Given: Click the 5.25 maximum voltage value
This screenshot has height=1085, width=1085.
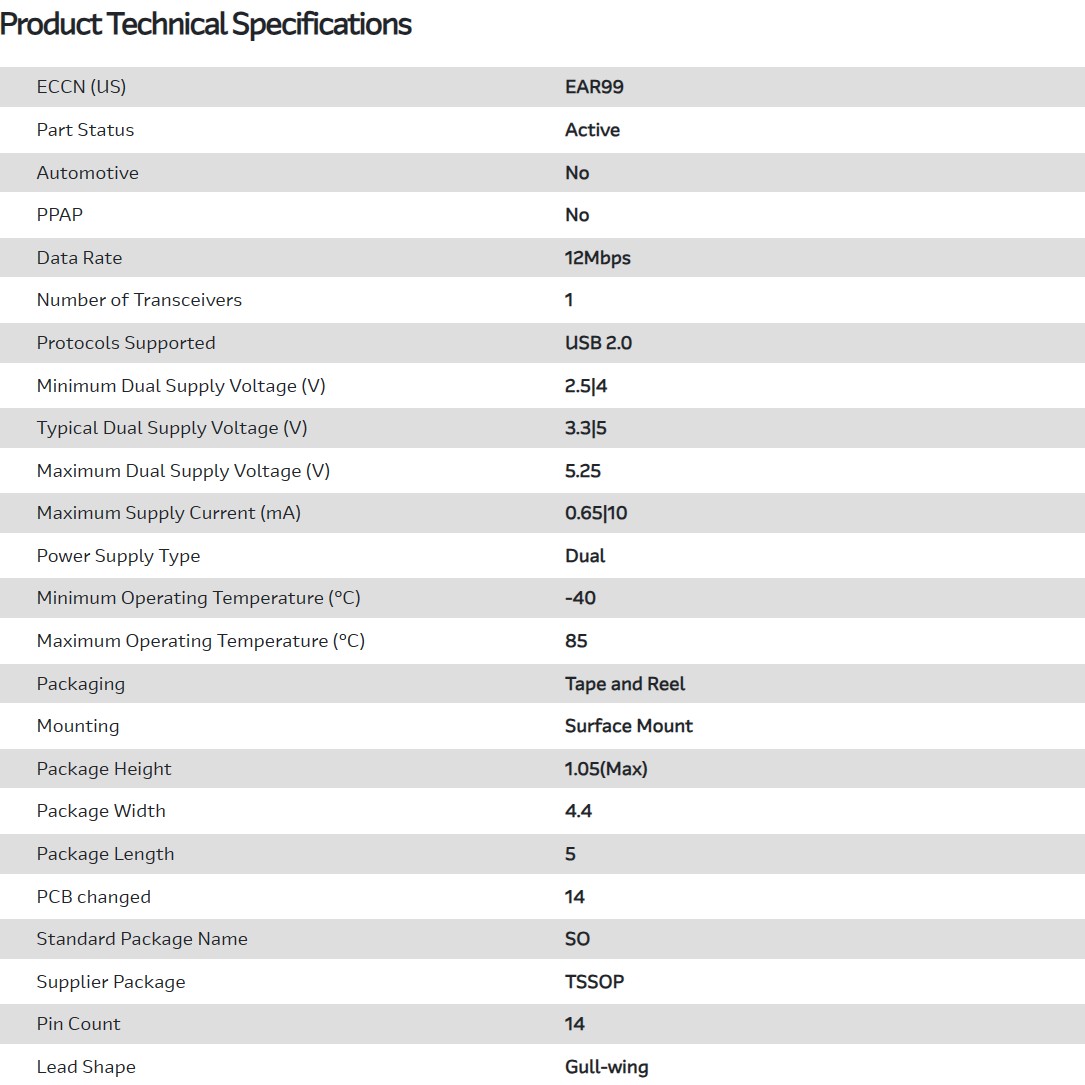Looking at the screenshot, I should click(583, 471).
